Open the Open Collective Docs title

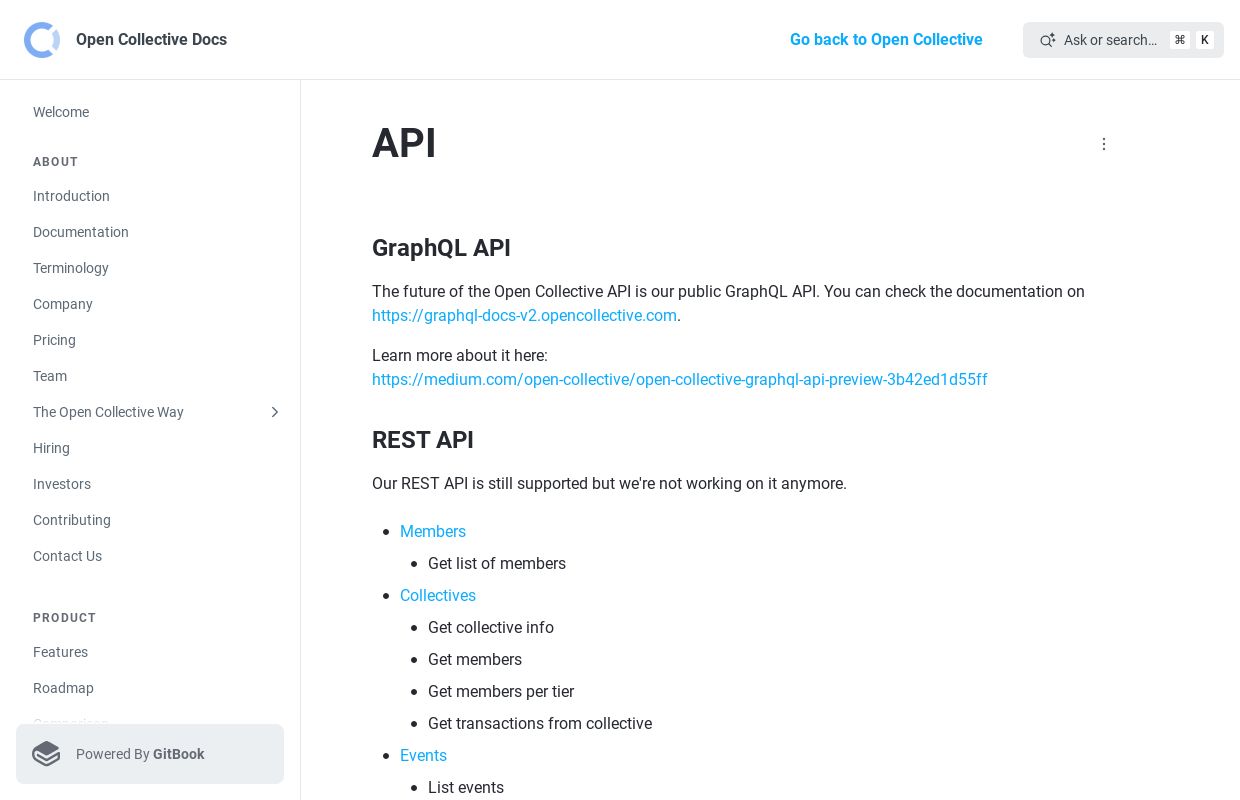151,40
